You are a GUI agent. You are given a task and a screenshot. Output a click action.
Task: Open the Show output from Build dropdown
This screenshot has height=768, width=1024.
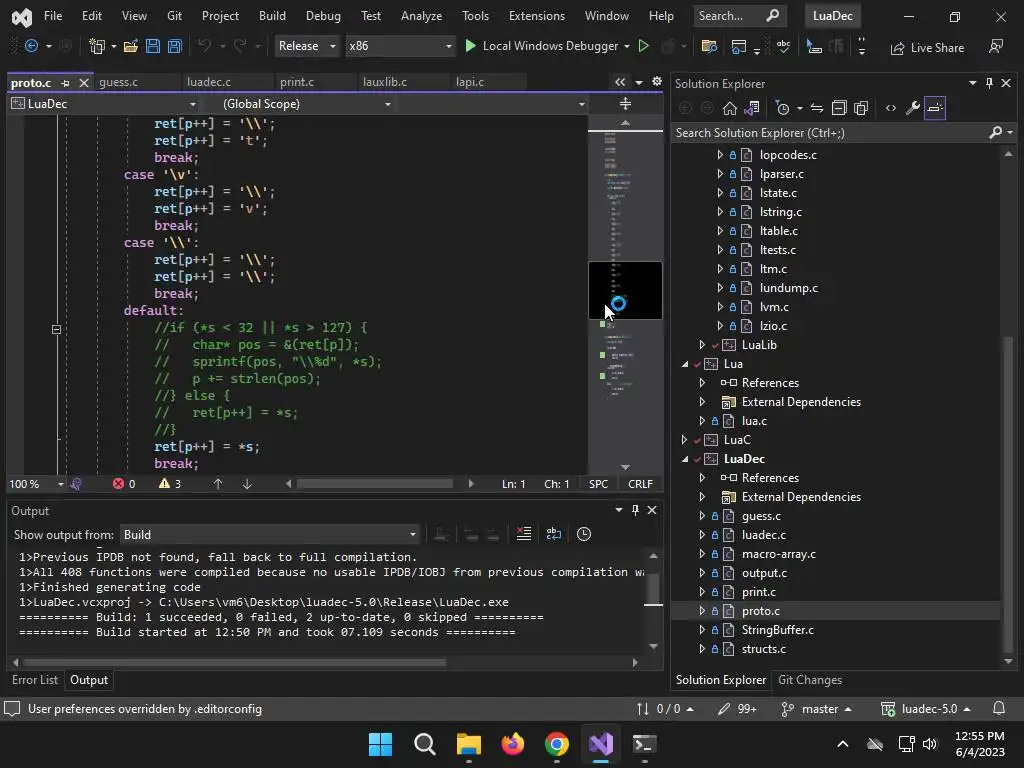[x=270, y=535]
